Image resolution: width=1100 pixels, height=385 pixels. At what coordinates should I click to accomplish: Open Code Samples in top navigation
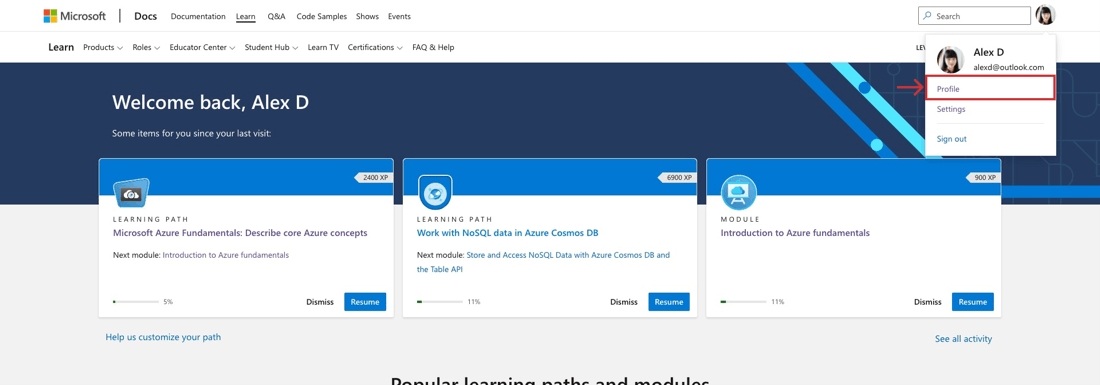click(x=321, y=16)
